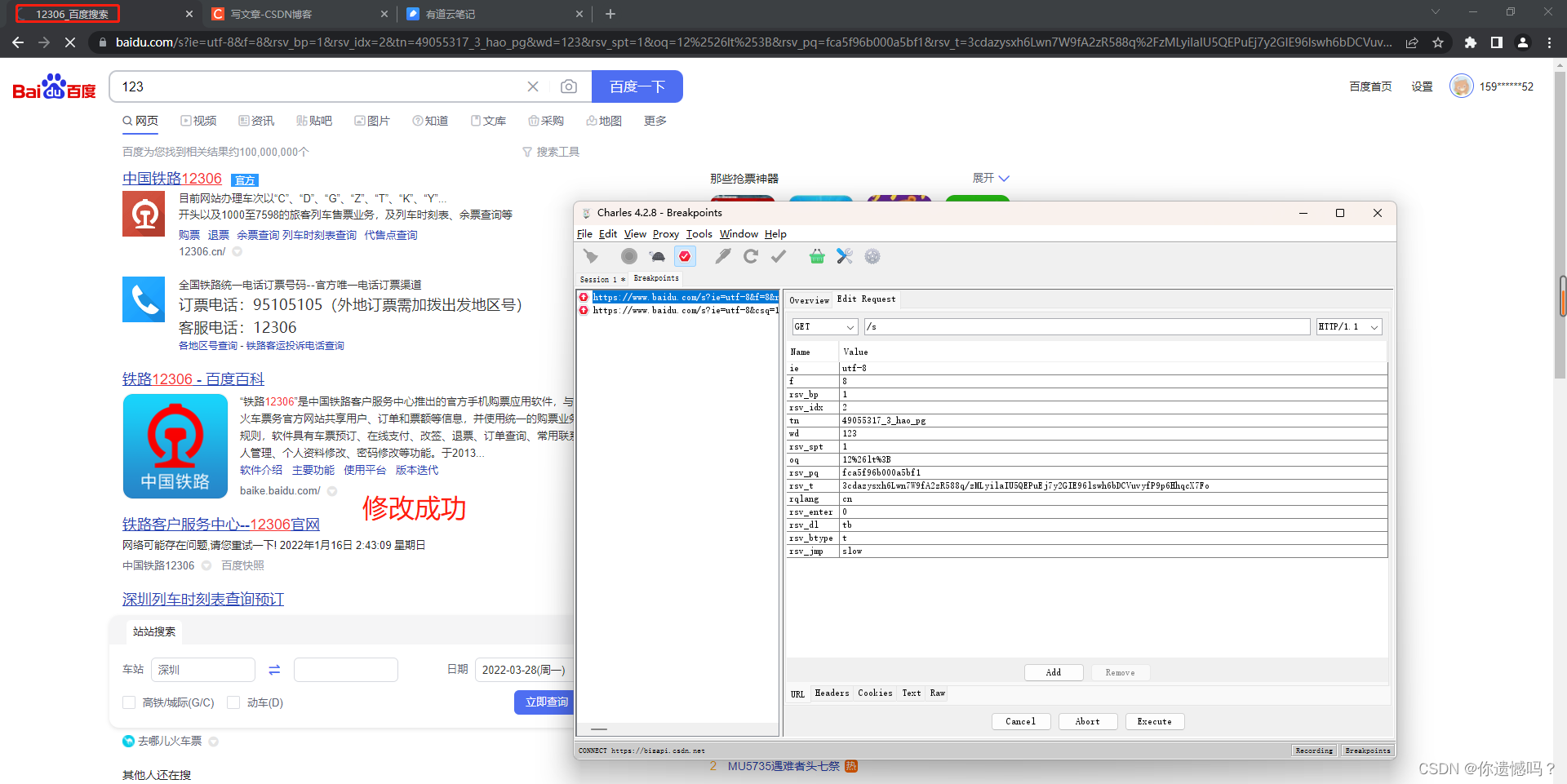The height and width of the screenshot is (784, 1567).
Task: Click the Charles broom clear session icon
Action: click(x=591, y=256)
